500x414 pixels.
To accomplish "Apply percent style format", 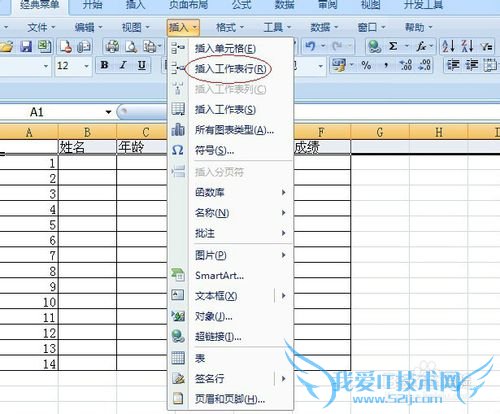I will (x=366, y=65).
